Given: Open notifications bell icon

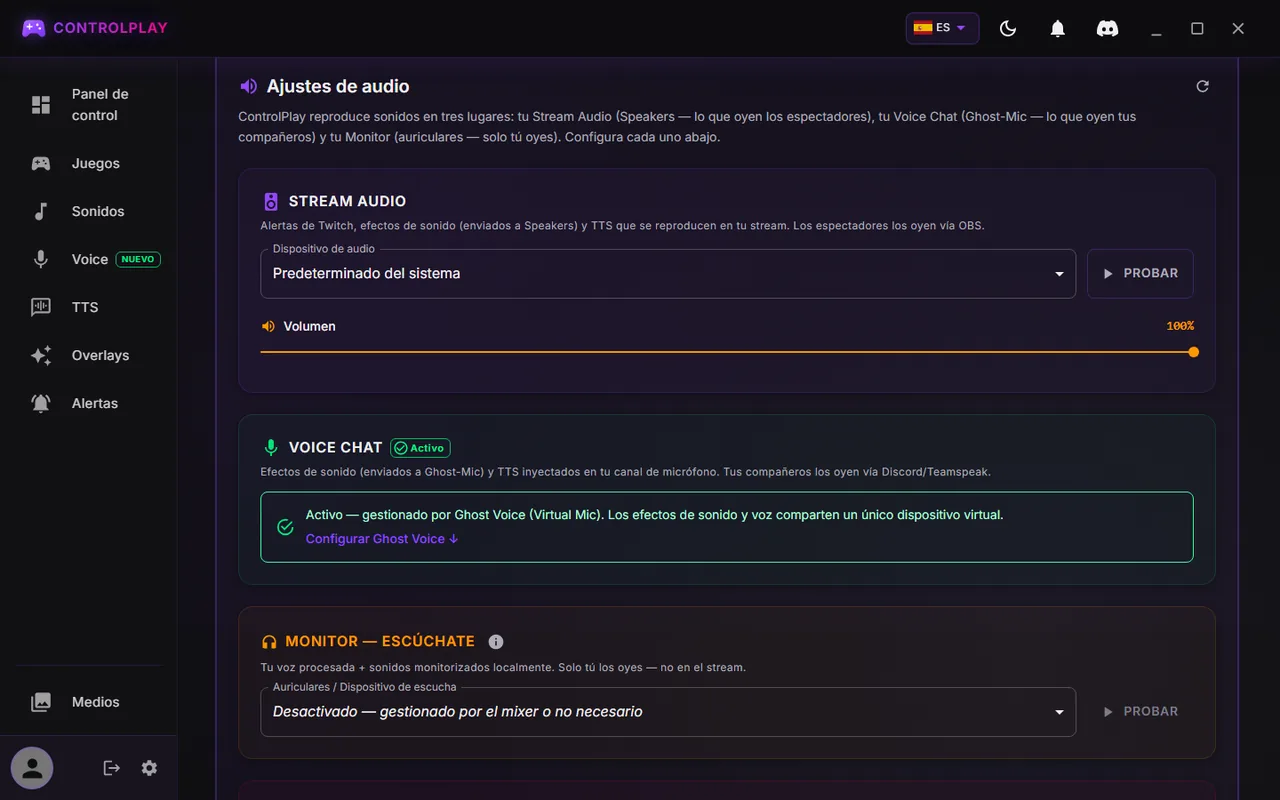Looking at the screenshot, I should [1057, 28].
